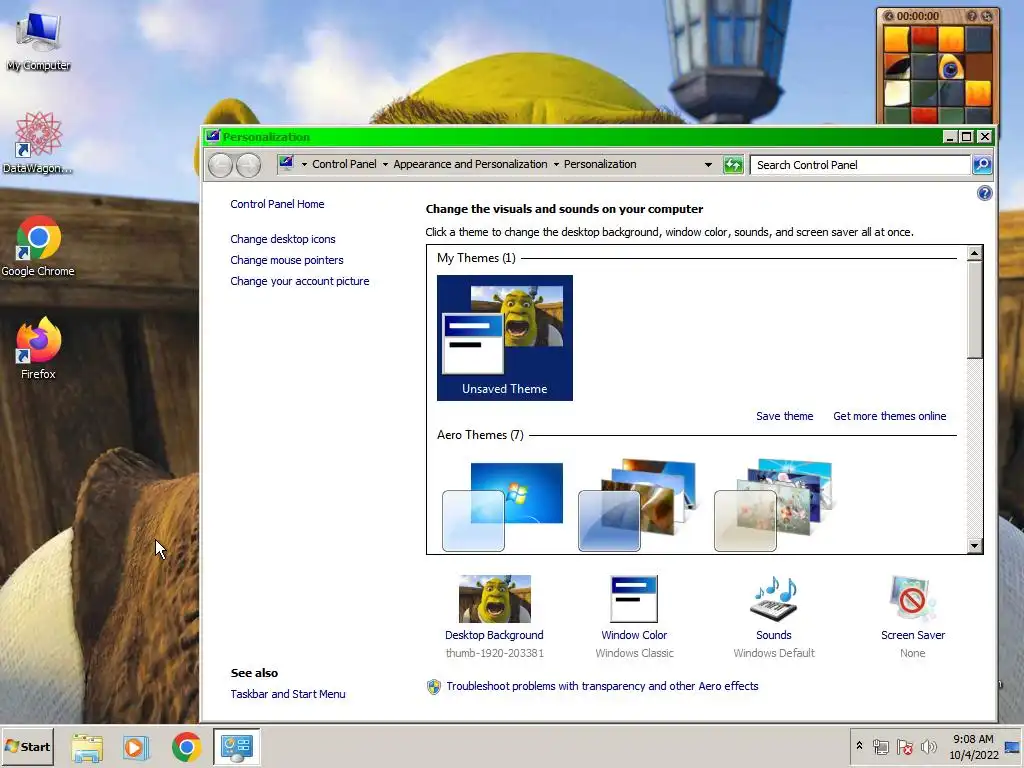Viewport: 1024px width, 768px height.
Task: Click the green Refresh button
Action: 733,165
